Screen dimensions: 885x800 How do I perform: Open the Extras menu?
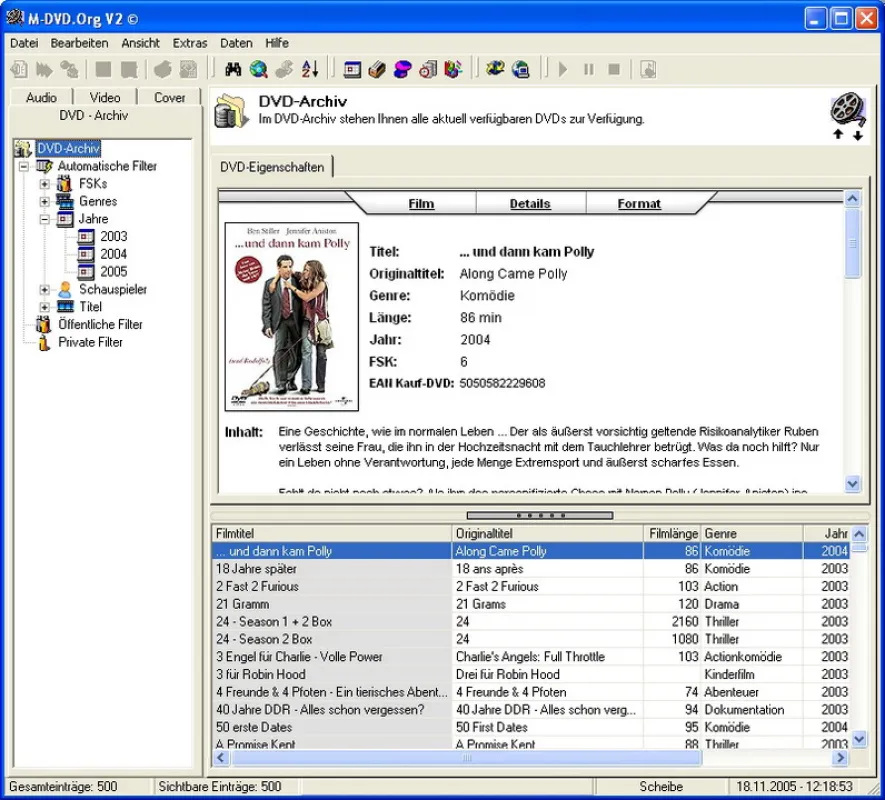pyautogui.click(x=190, y=43)
